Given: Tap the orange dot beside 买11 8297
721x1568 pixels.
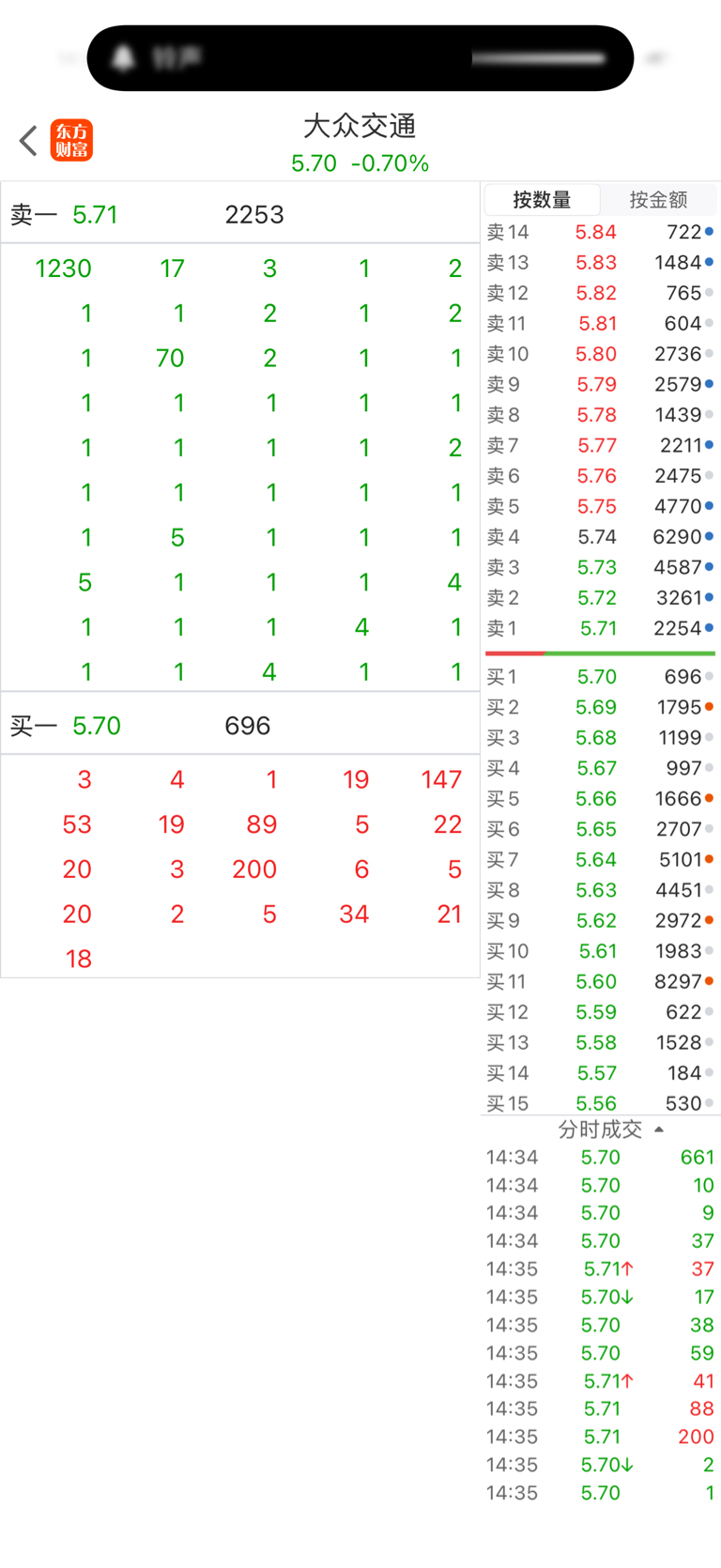Looking at the screenshot, I should click(710, 981).
